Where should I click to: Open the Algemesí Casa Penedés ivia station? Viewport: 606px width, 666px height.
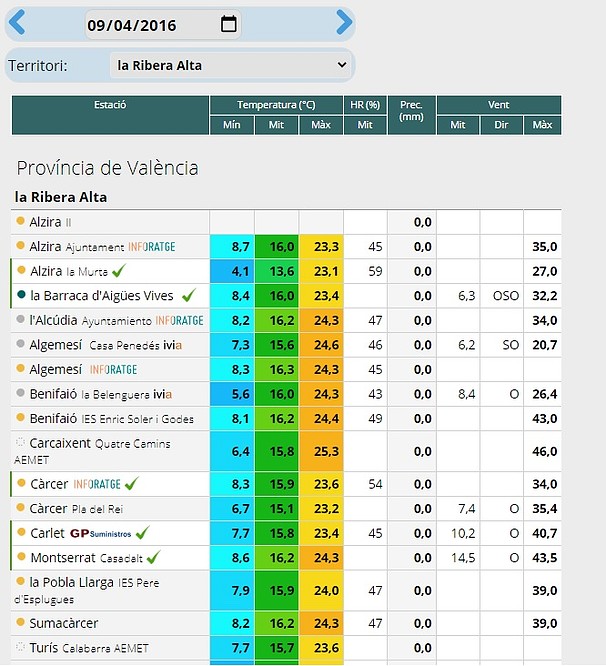(106, 345)
